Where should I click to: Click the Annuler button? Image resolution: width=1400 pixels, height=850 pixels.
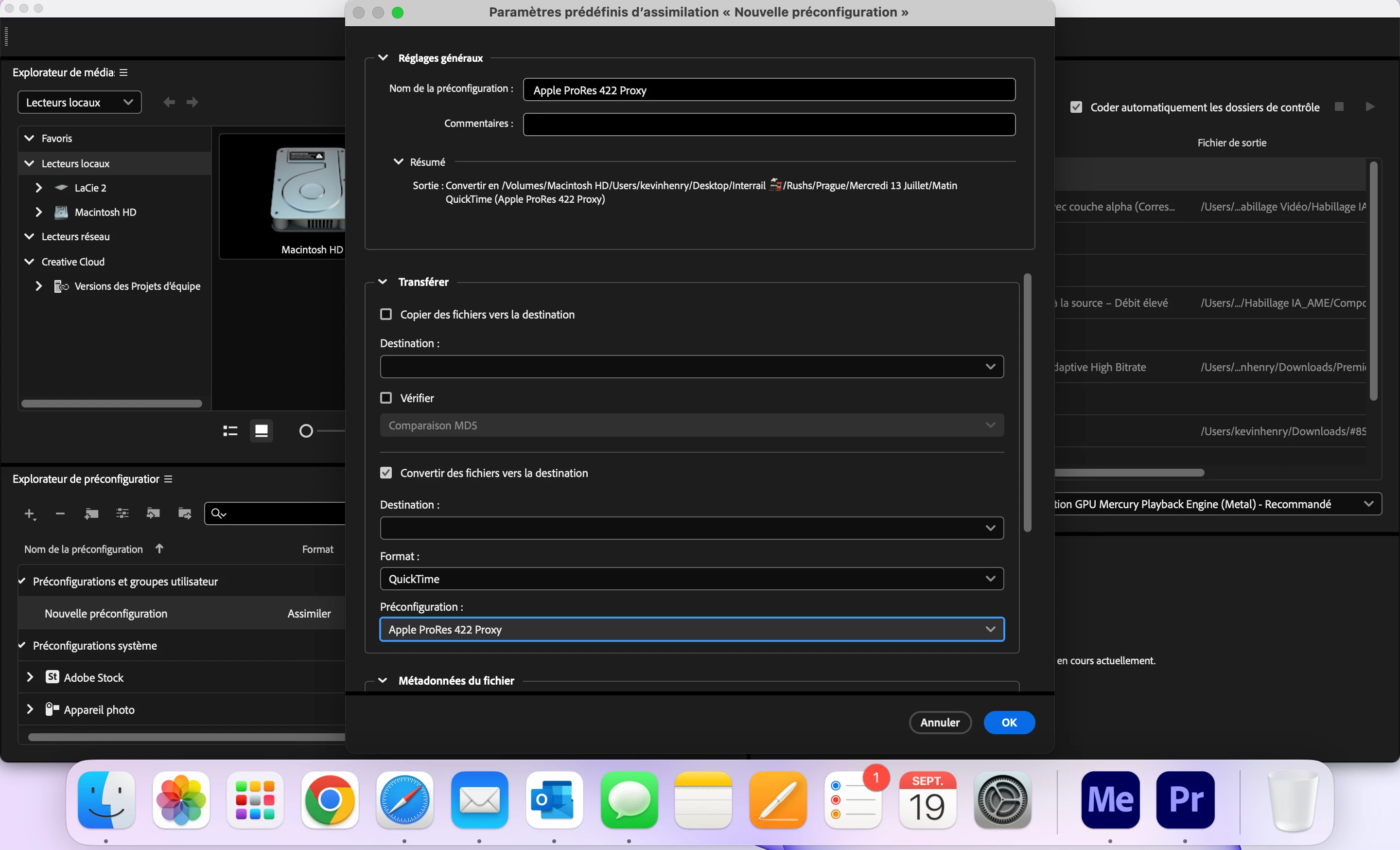point(940,722)
